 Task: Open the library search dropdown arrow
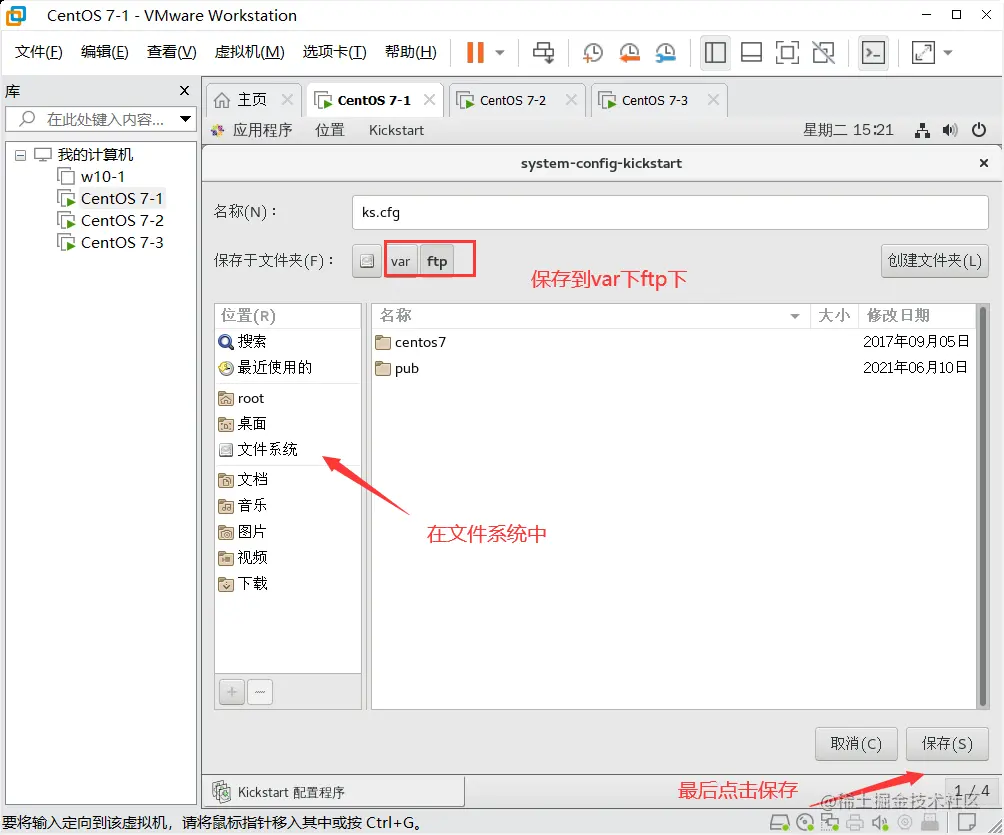[186, 119]
